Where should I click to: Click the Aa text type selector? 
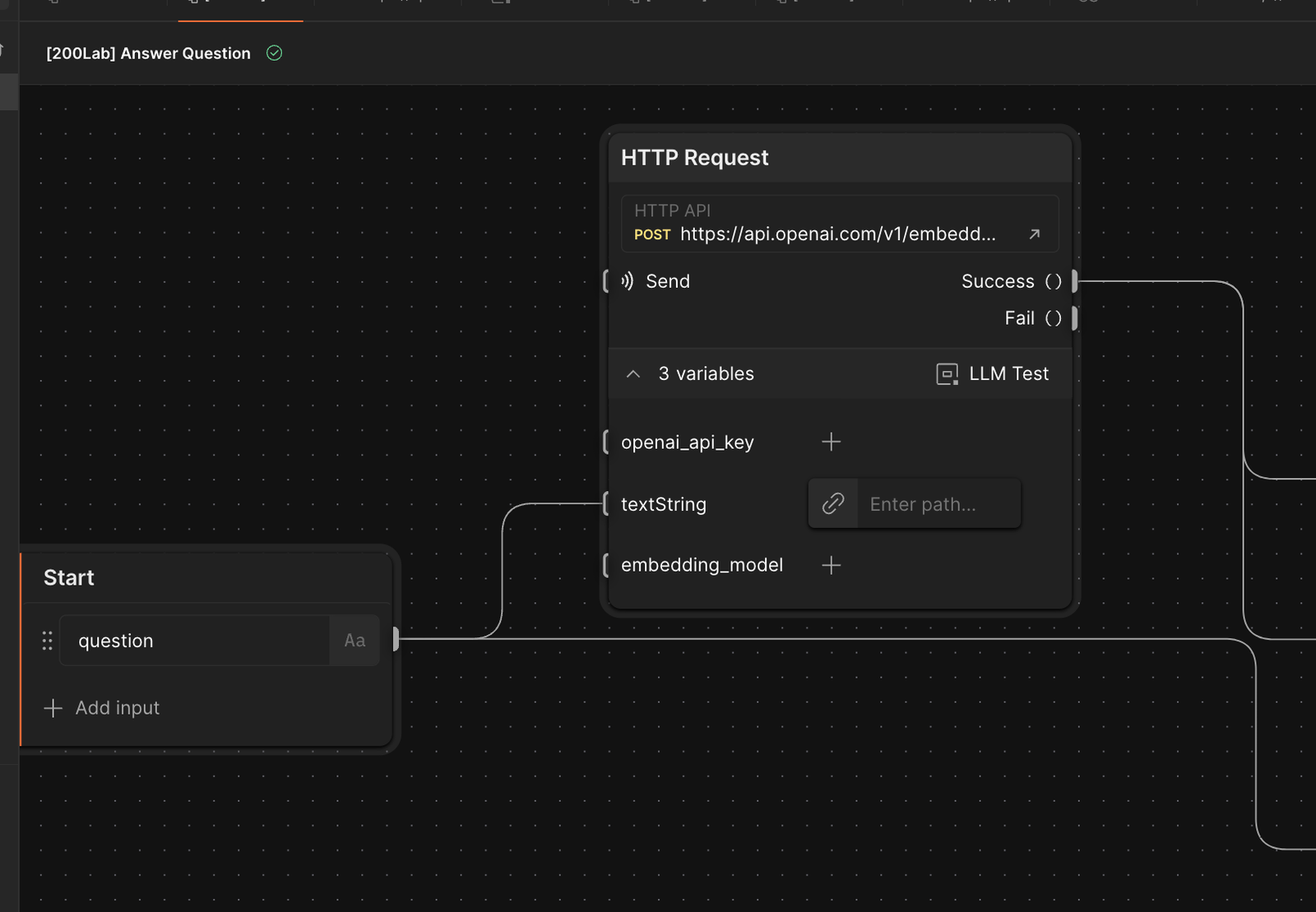(354, 641)
